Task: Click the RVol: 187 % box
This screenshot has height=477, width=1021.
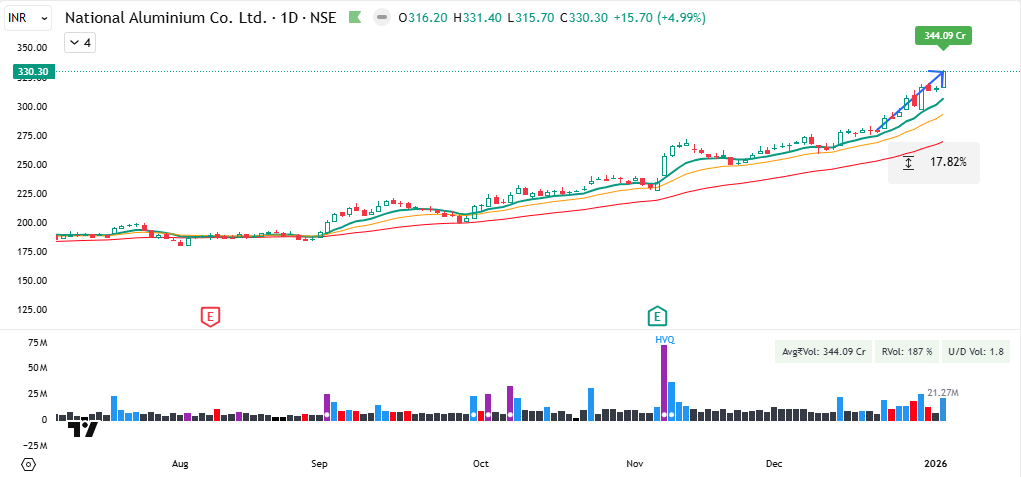Action: coord(907,352)
